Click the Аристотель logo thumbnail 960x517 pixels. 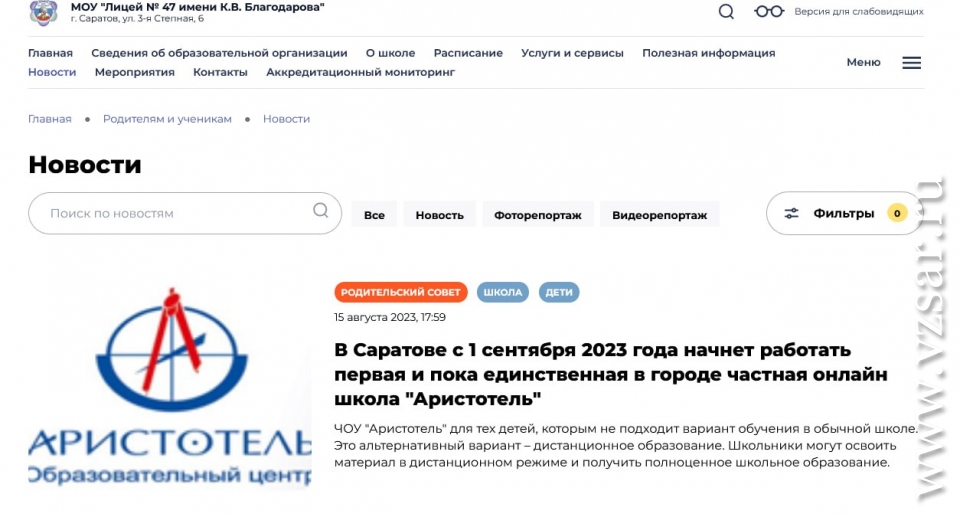170,387
